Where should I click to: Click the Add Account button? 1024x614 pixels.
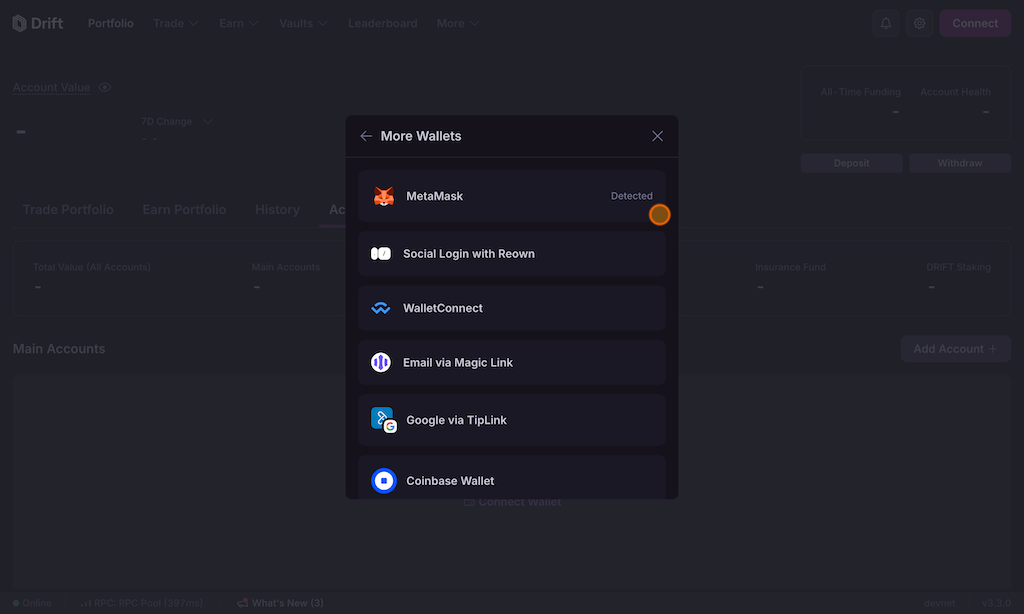tap(955, 349)
